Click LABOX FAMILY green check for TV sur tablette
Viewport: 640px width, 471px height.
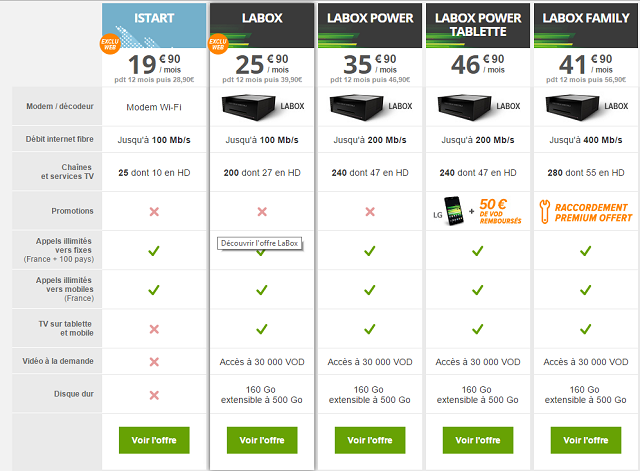coord(585,328)
